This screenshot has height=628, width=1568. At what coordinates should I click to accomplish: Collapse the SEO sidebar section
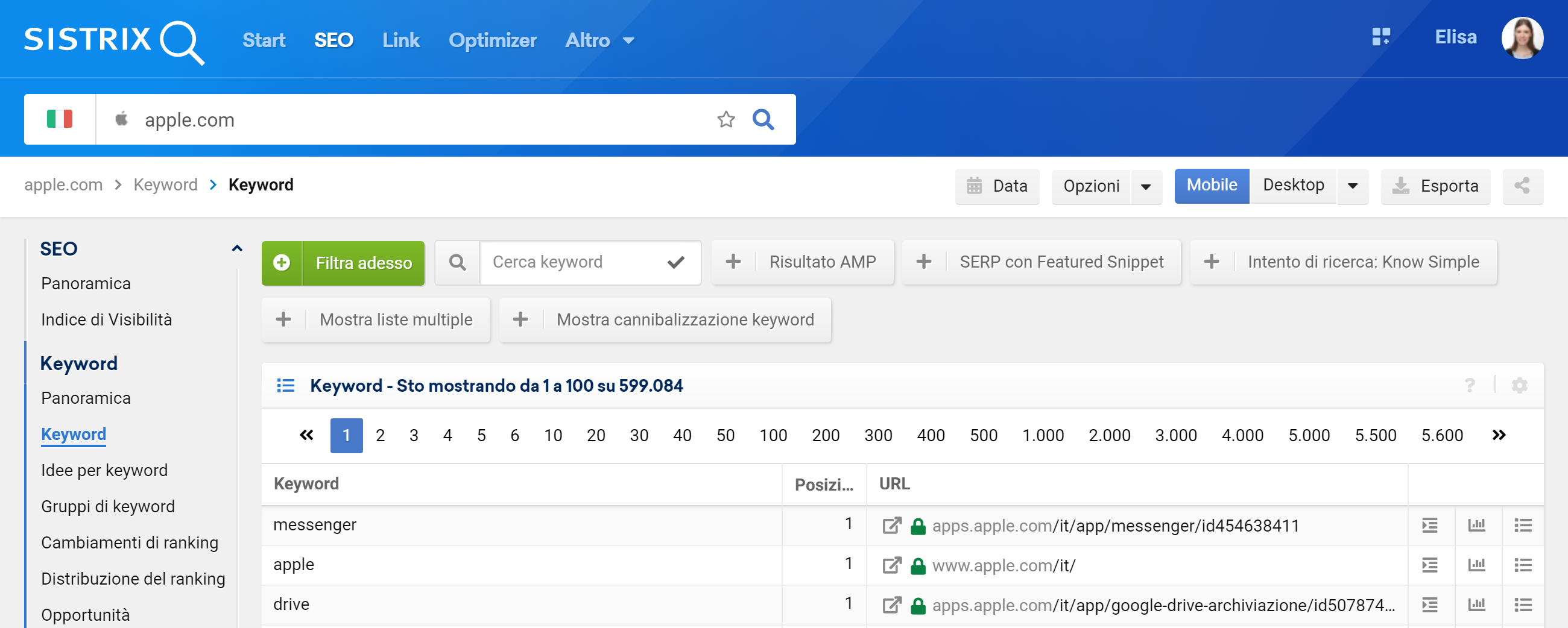click(x=237, y=248)
